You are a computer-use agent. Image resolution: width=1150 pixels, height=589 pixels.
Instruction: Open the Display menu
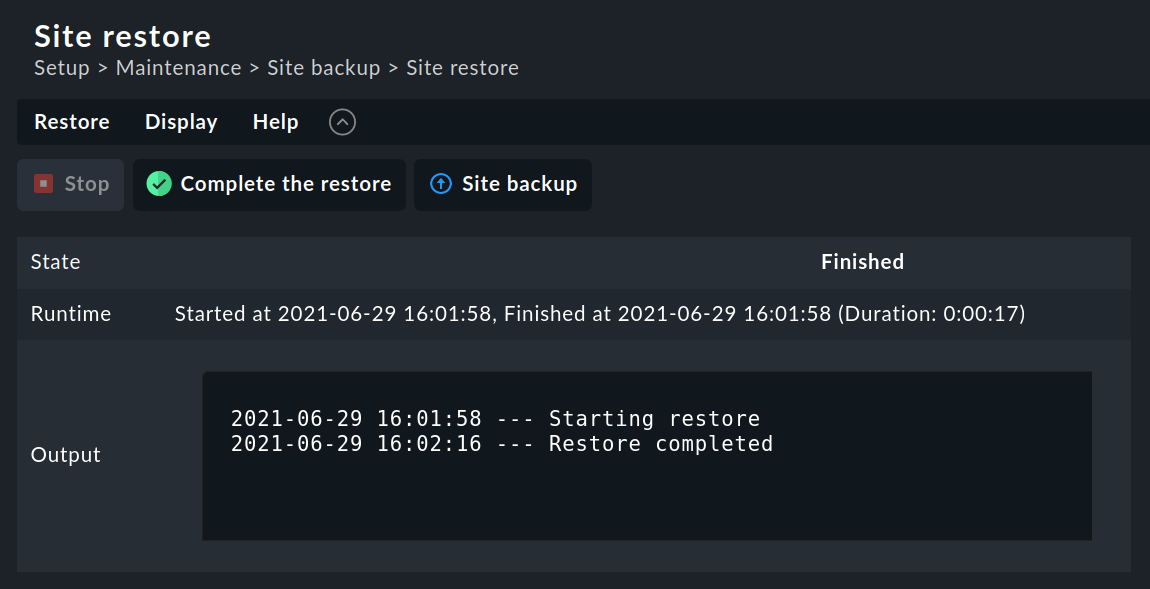(x=180, y=121)
